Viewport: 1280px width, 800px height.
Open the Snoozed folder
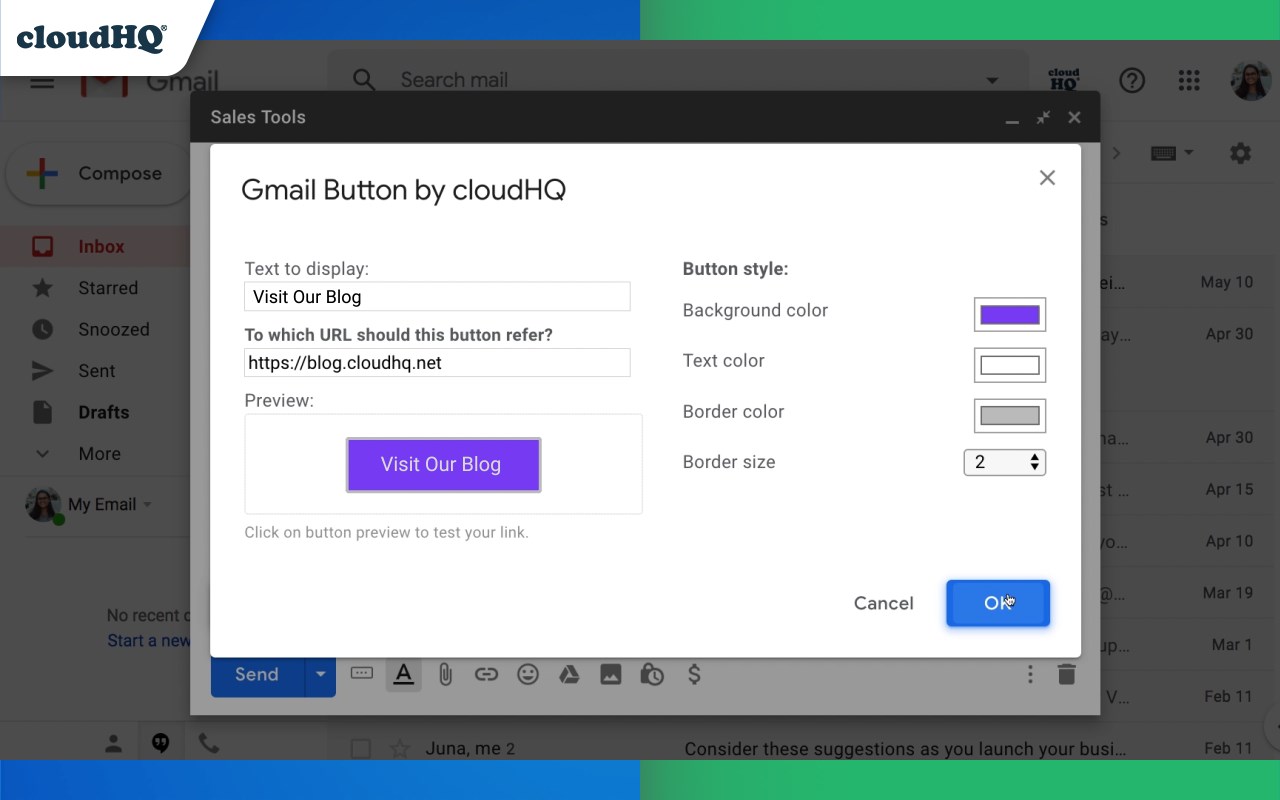coord(114,329)
